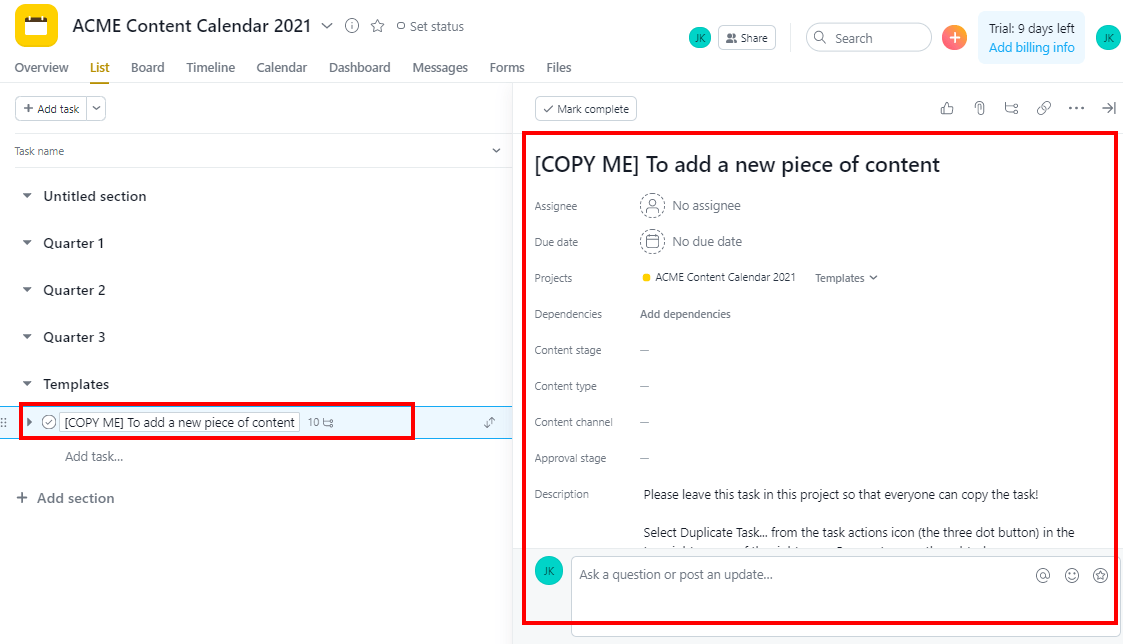Image resolution: width=1123 pixels, height=644 pixels.
Task: Select the List tab
Action: coord(100,67)
